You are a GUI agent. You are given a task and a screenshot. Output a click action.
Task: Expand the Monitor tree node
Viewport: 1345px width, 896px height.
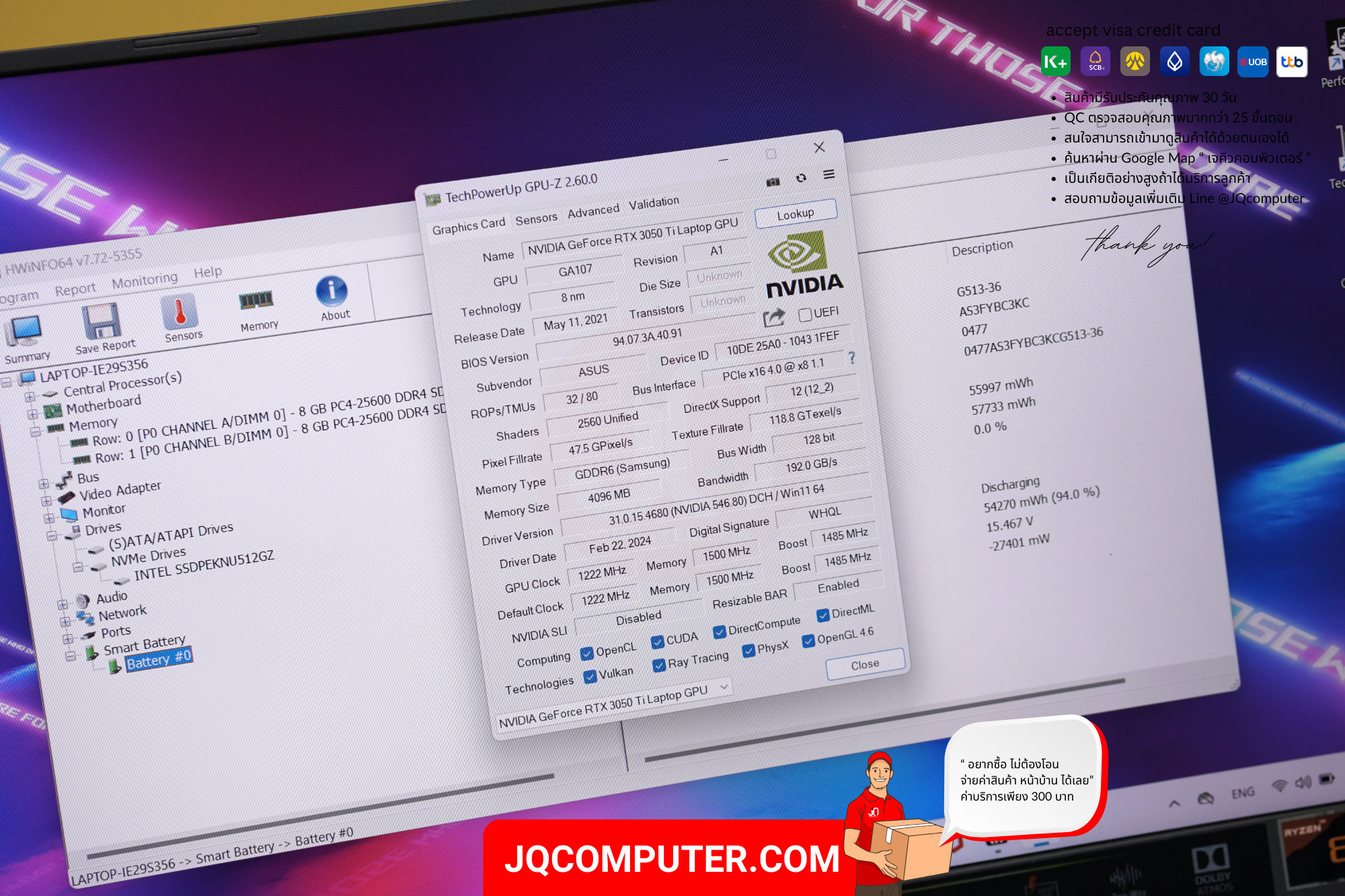(x=48, y=518)
